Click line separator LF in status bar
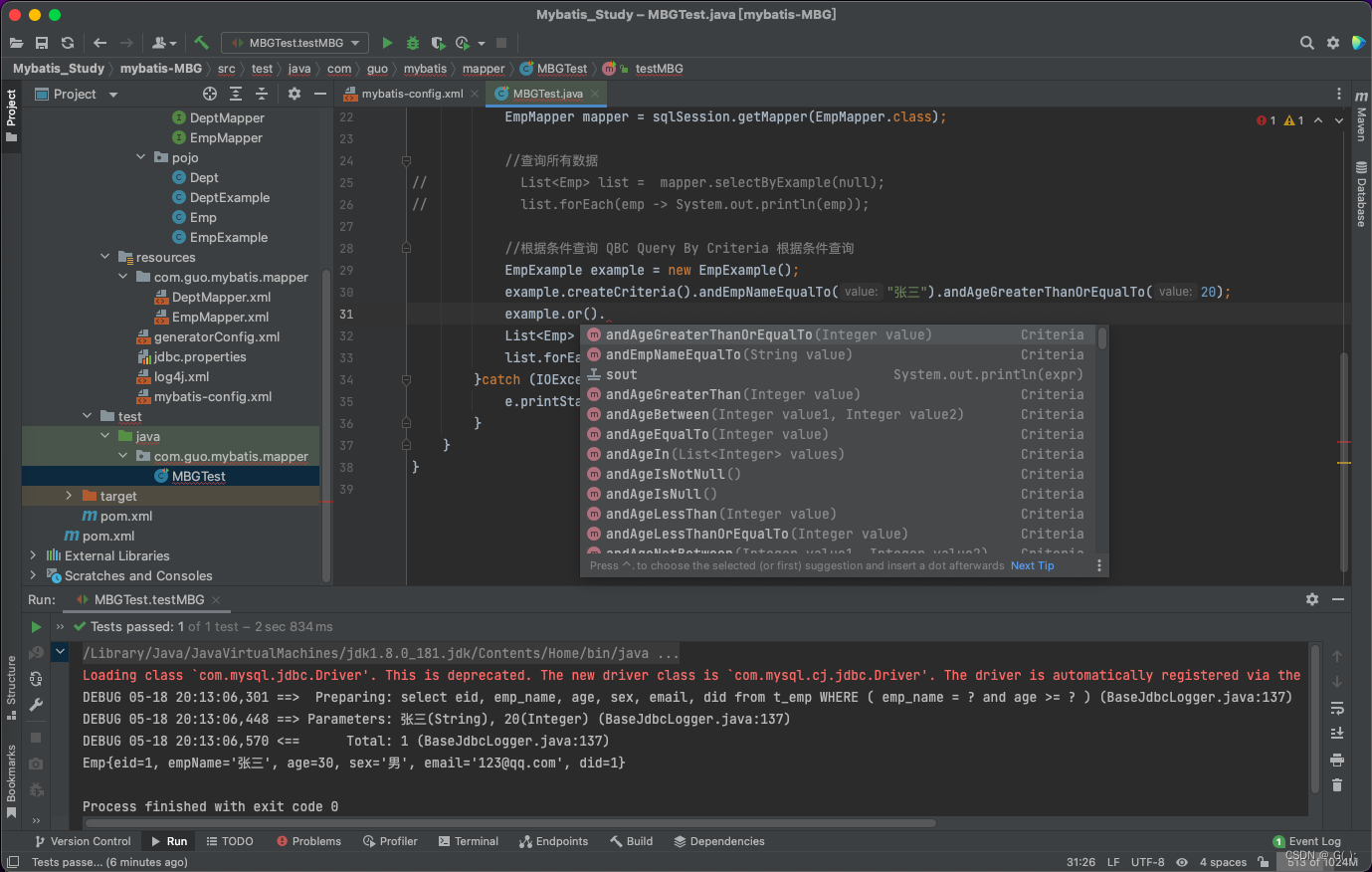This screenshot has height=872, width=1372. [1113, 862]
